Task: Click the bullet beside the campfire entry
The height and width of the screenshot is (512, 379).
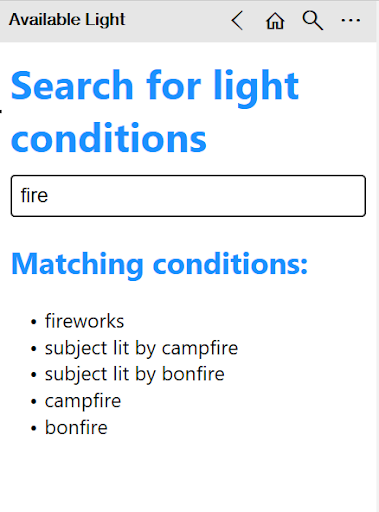Action: point(33,402)
